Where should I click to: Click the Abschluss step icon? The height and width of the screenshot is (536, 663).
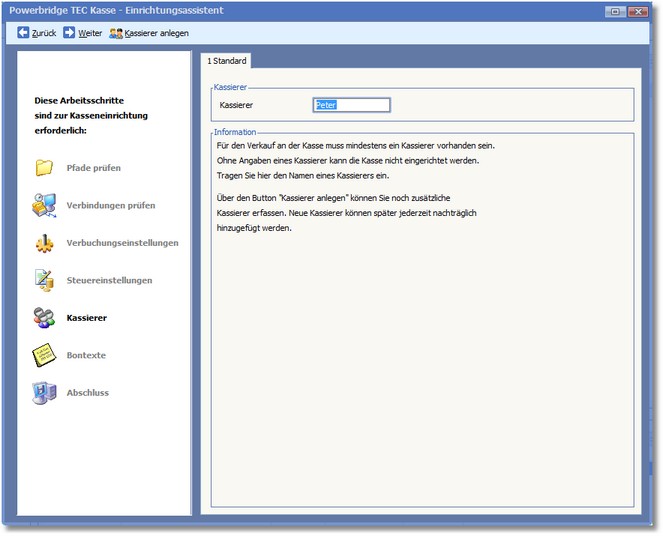point(44,393)
